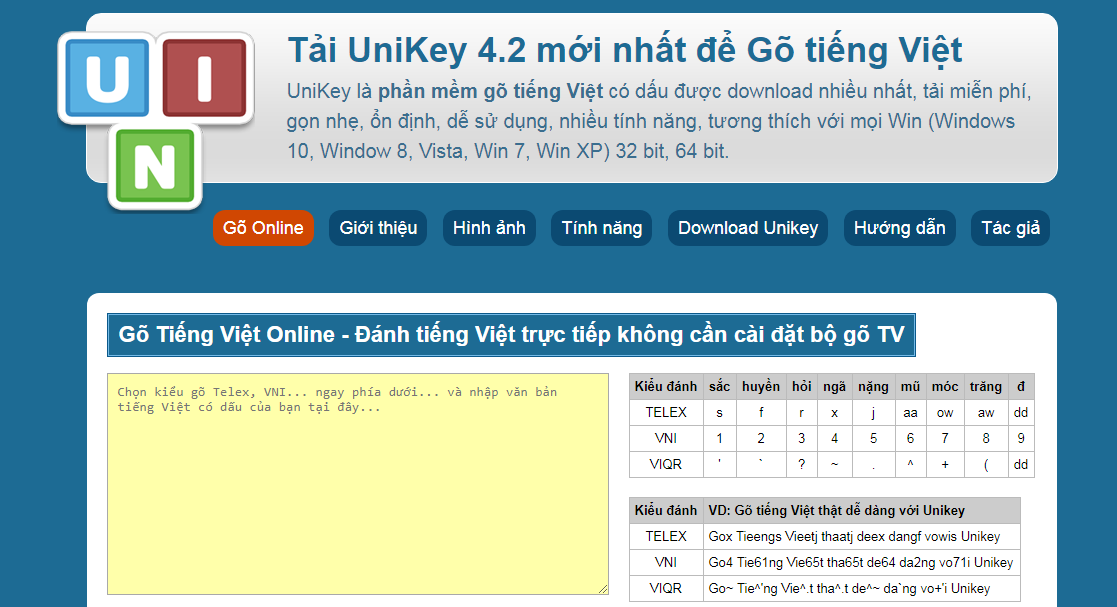Click the VNI '6' cell

910,438
